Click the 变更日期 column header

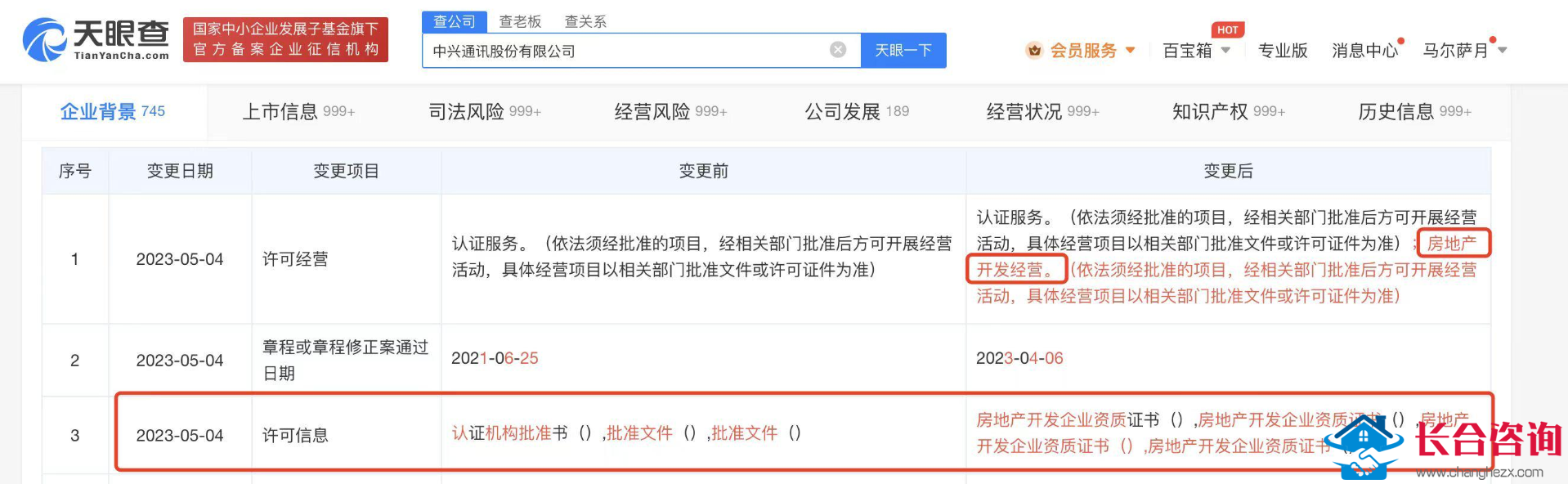tap(180, 171)
